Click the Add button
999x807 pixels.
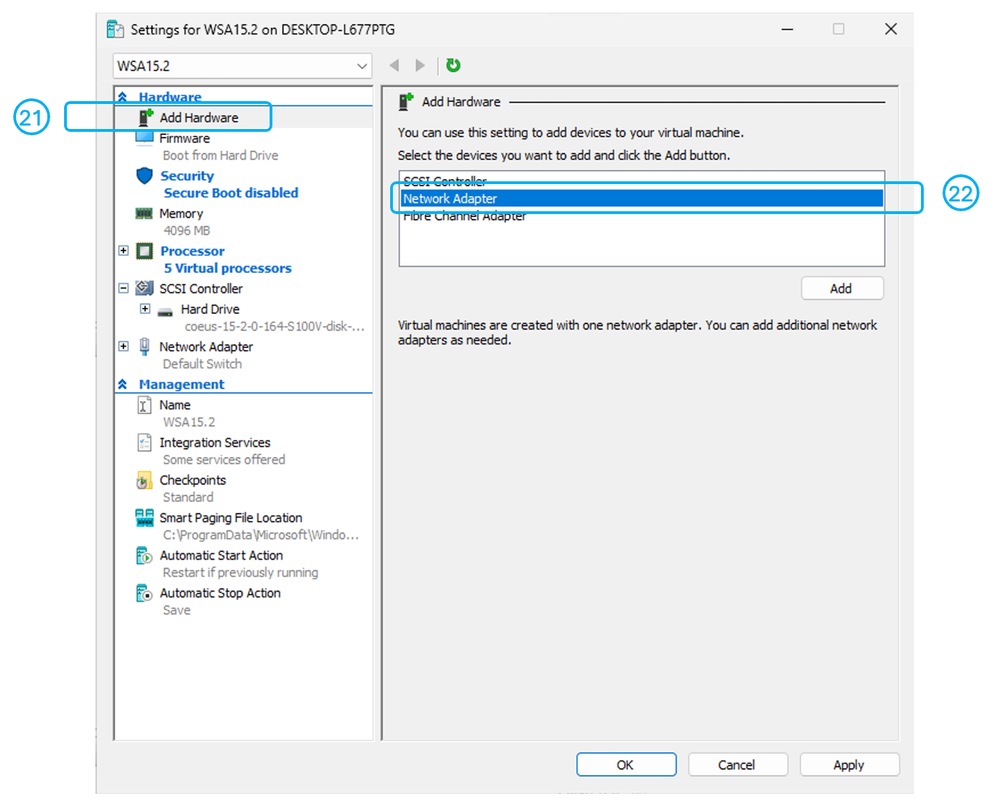click(842, 288)
